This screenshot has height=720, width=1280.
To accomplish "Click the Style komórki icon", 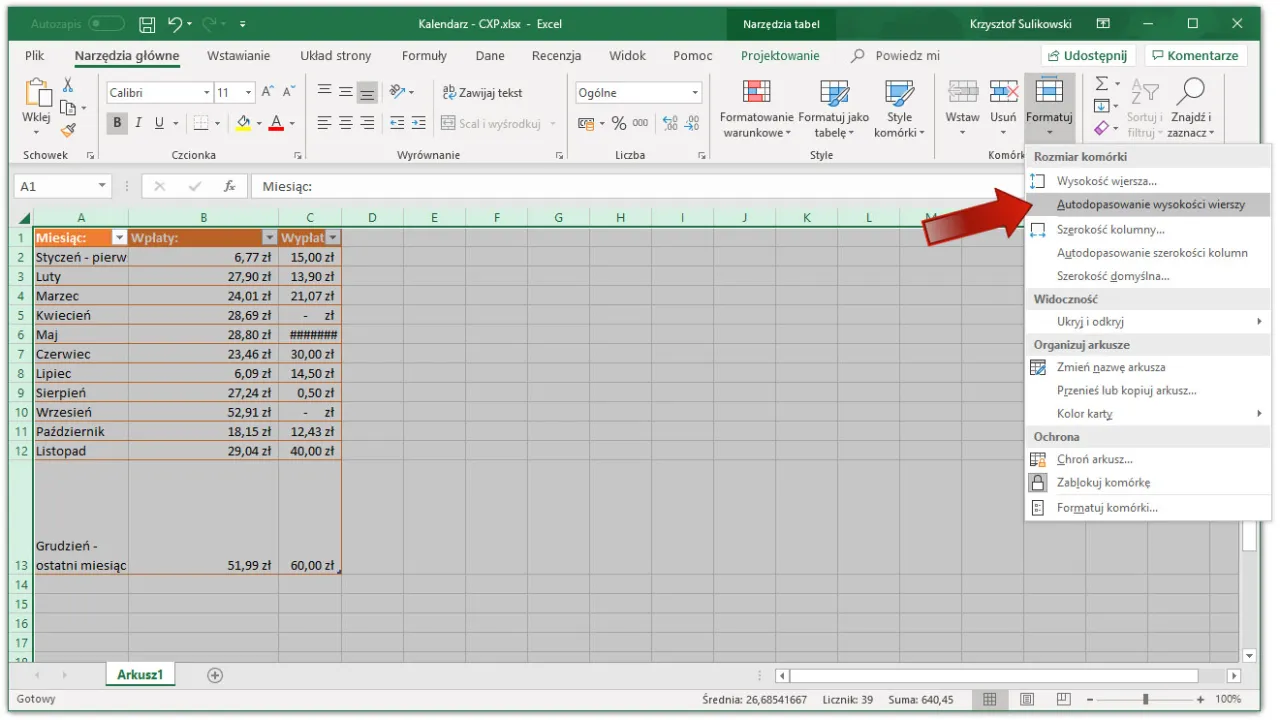I will tap(899, 94).
